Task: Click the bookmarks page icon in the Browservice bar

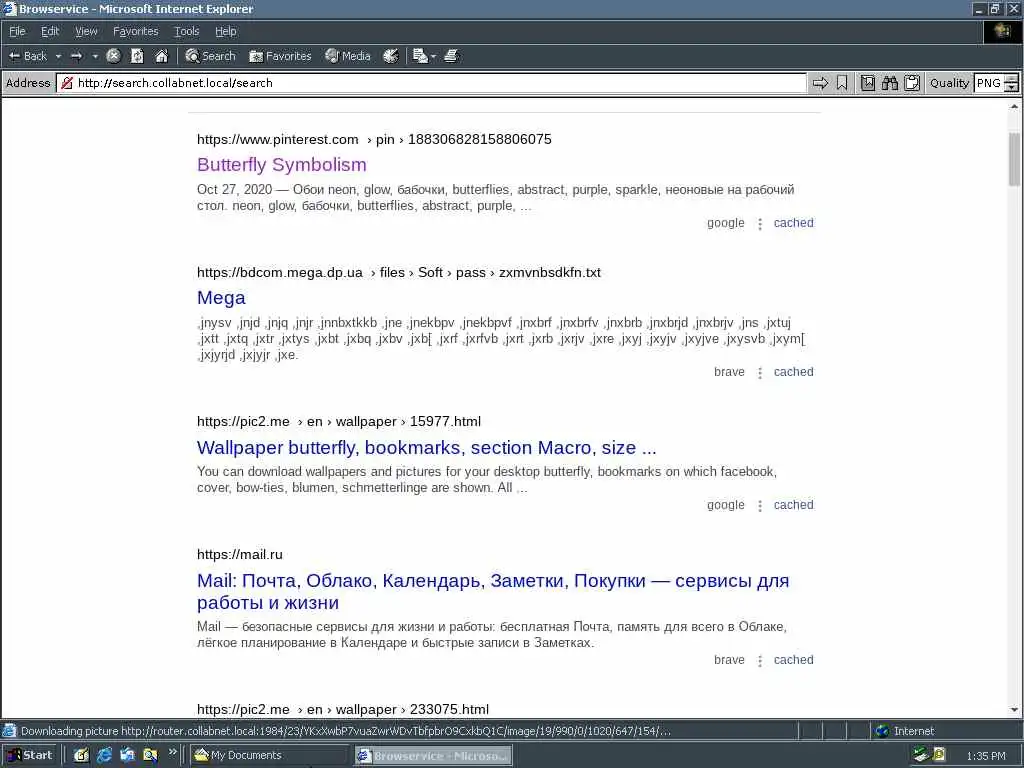Action: click(867, 83)
